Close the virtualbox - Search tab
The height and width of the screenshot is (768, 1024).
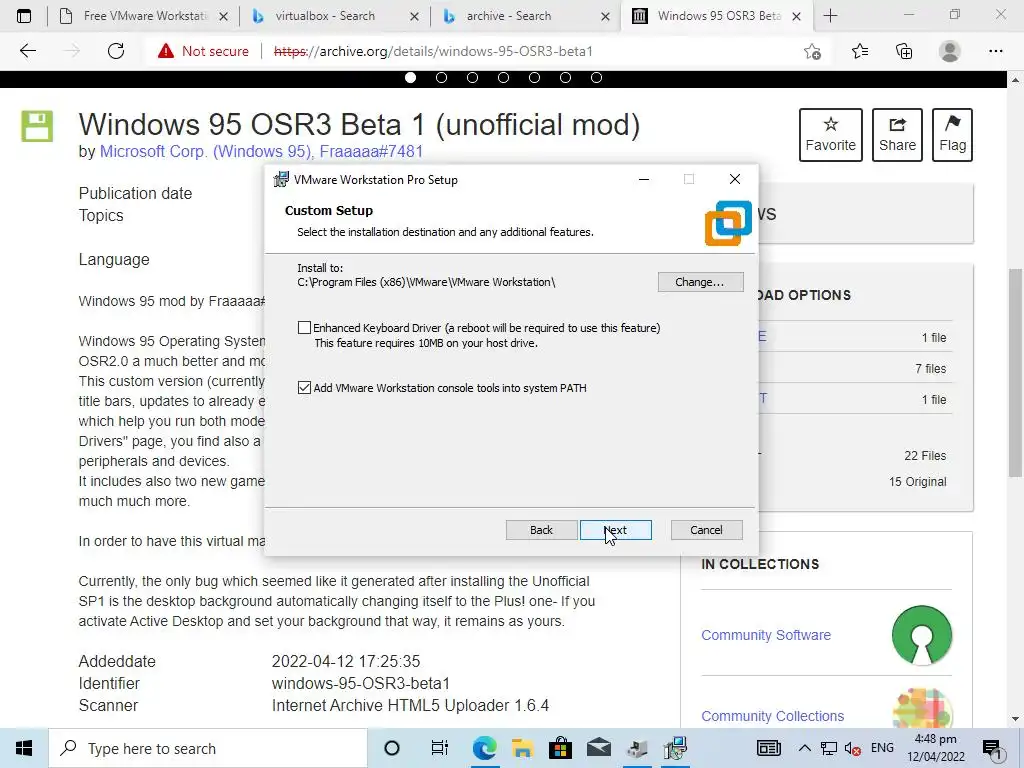click(x=414, y=16)
